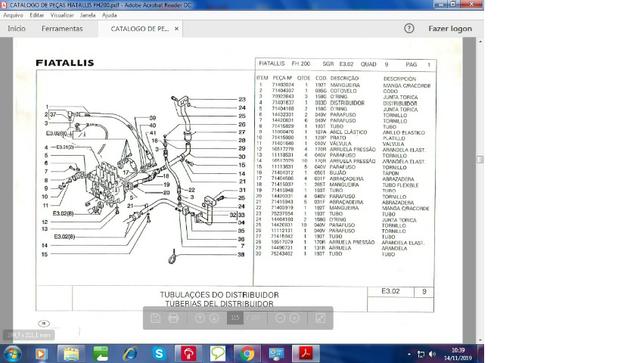The width and height of the screenshot is (640, 363).
Task: Click the Fazer logon link
Action: tap(450, 29)
